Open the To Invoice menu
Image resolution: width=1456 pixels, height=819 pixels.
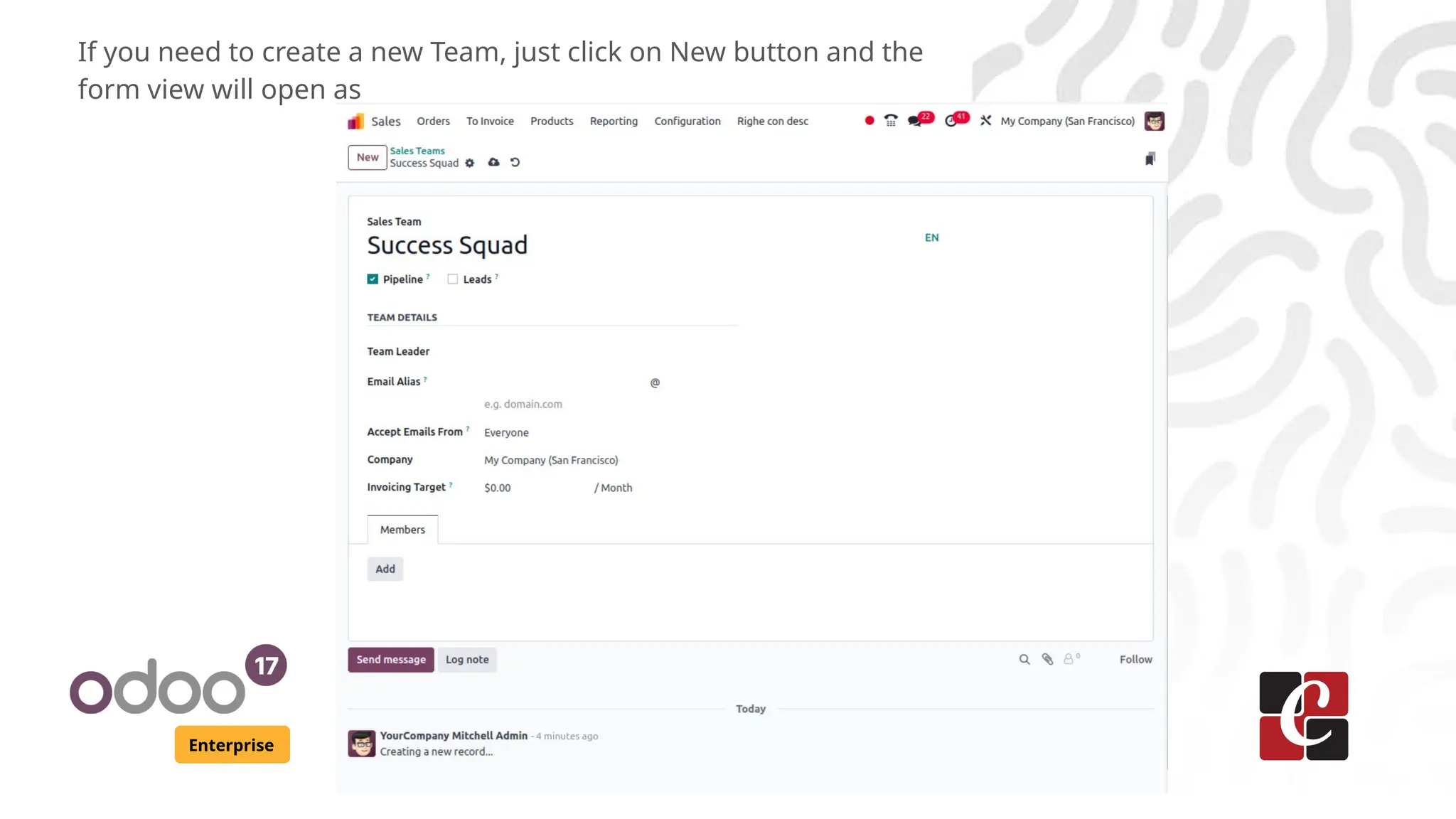(x=490, y=122)
